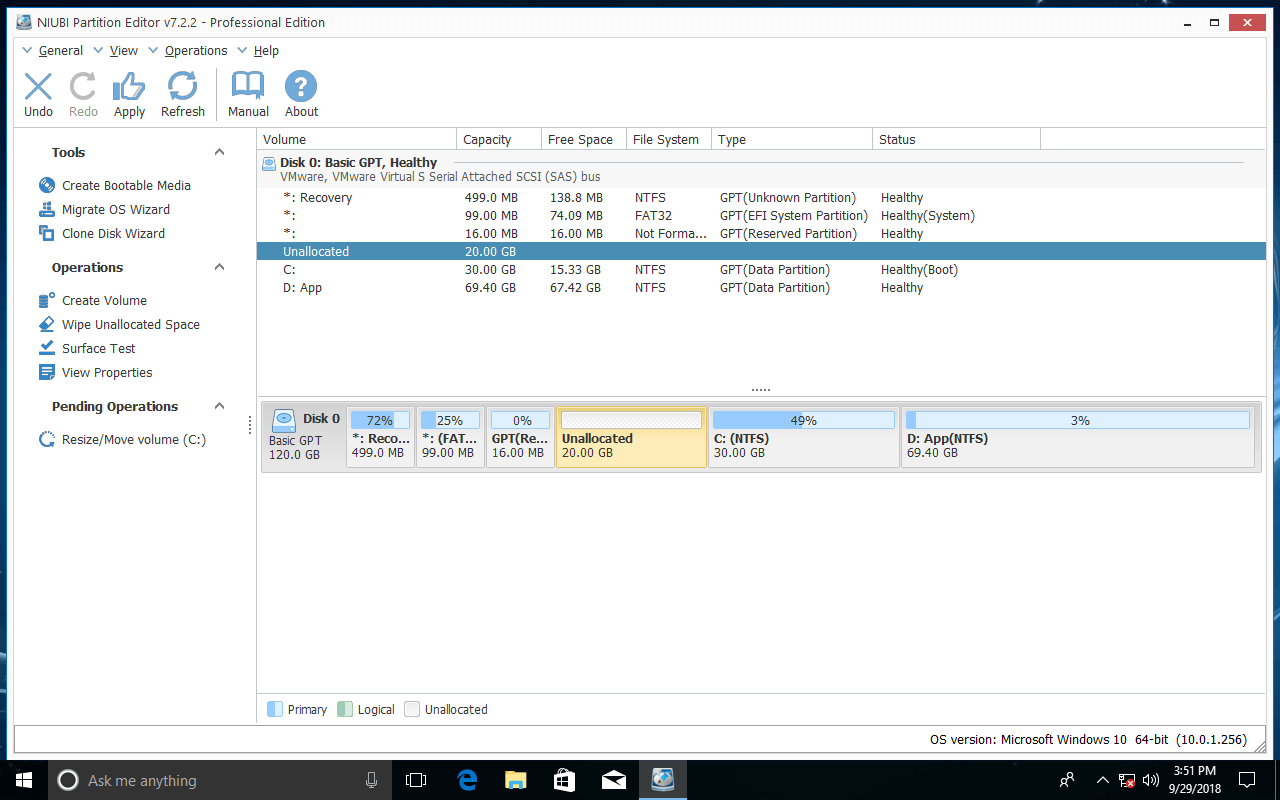Open the Manual book icon
Image resolution: width=1280 pixels, height=800 pixels.
point(248,87)
